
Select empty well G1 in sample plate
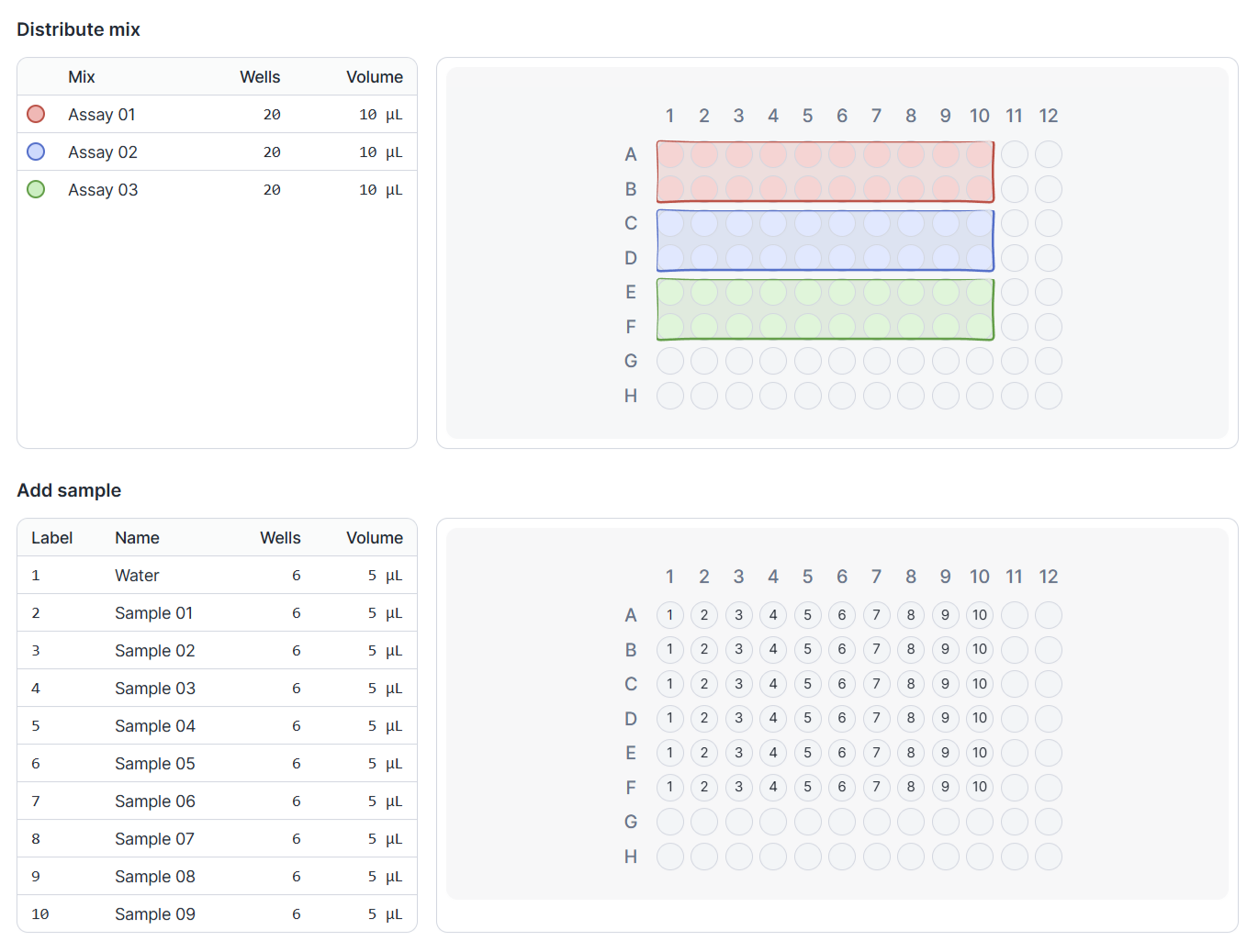tap(670, 822)
